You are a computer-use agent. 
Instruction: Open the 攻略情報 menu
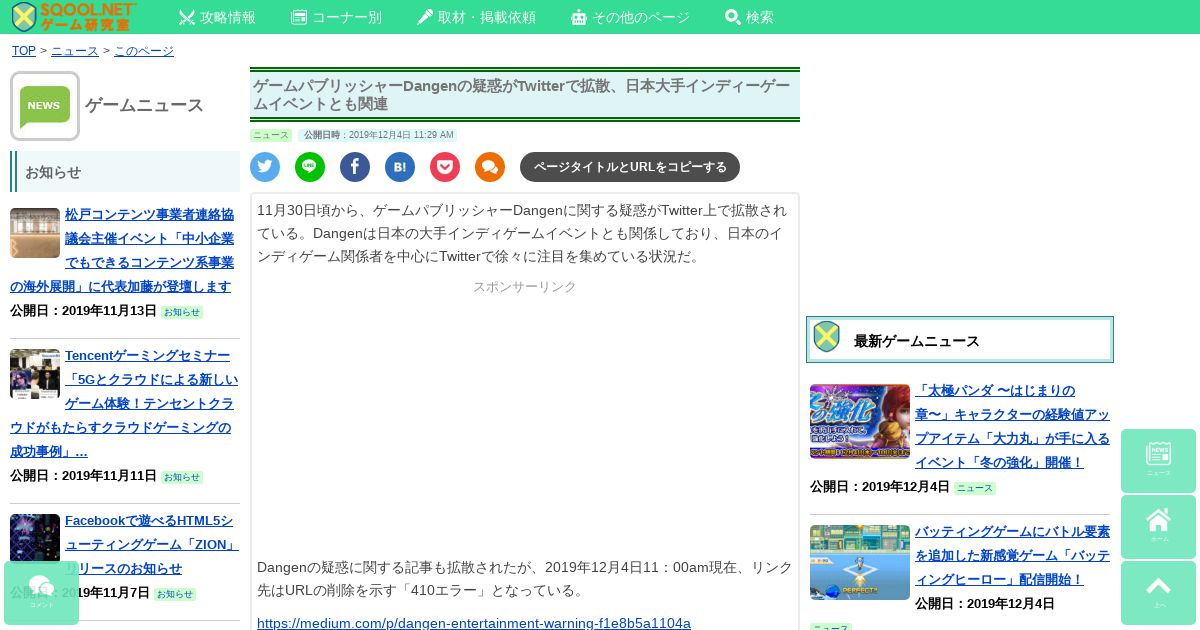pos(217,17)
